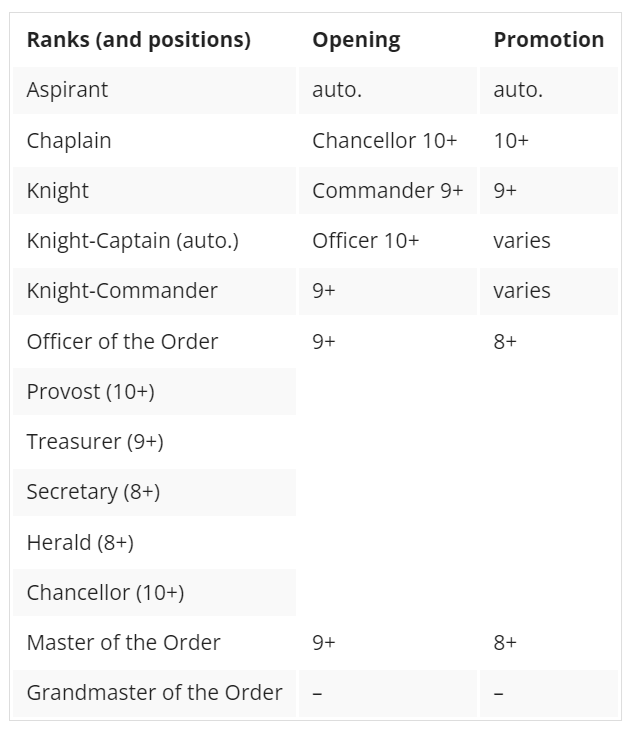632x733 pixels.
Task: Select the "Officer of the Order" cell
Action: 122,341
